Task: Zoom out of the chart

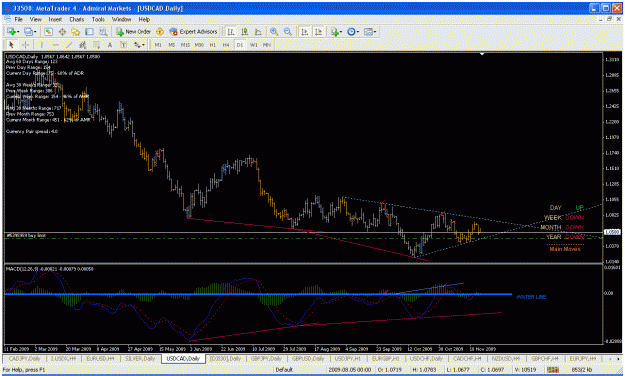Action: point(287,32)
